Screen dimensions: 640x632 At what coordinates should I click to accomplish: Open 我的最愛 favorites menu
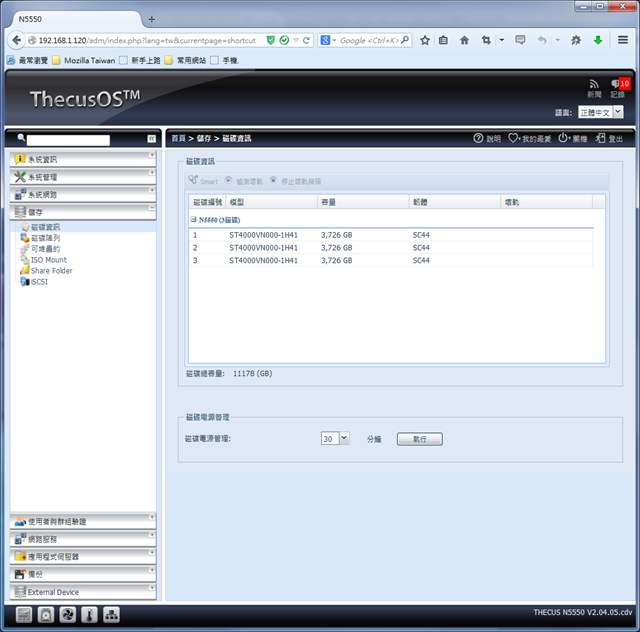529,138
